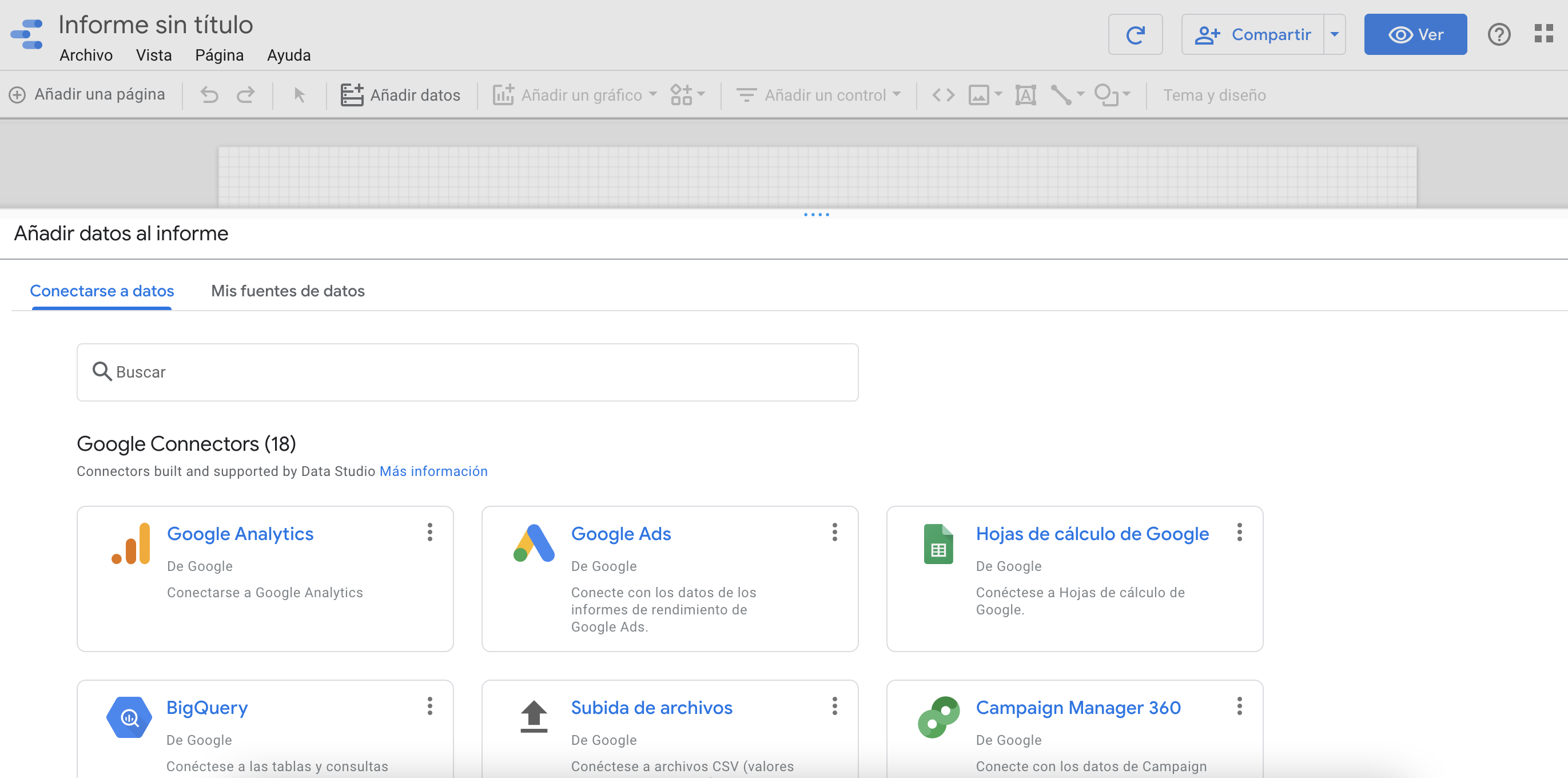The height and width of the screenshot is (778, 1568).
Task: Click the blue Ver button
Action: [1415, 35]
